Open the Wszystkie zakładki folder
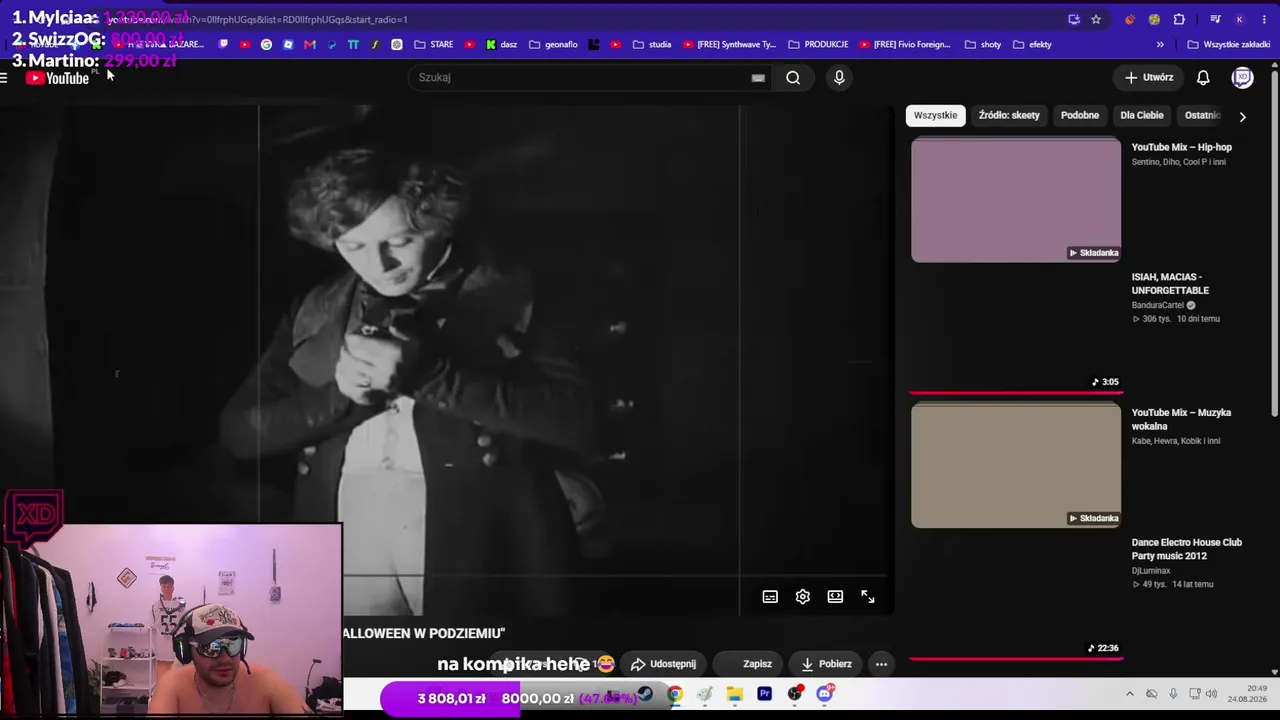 1228,44
